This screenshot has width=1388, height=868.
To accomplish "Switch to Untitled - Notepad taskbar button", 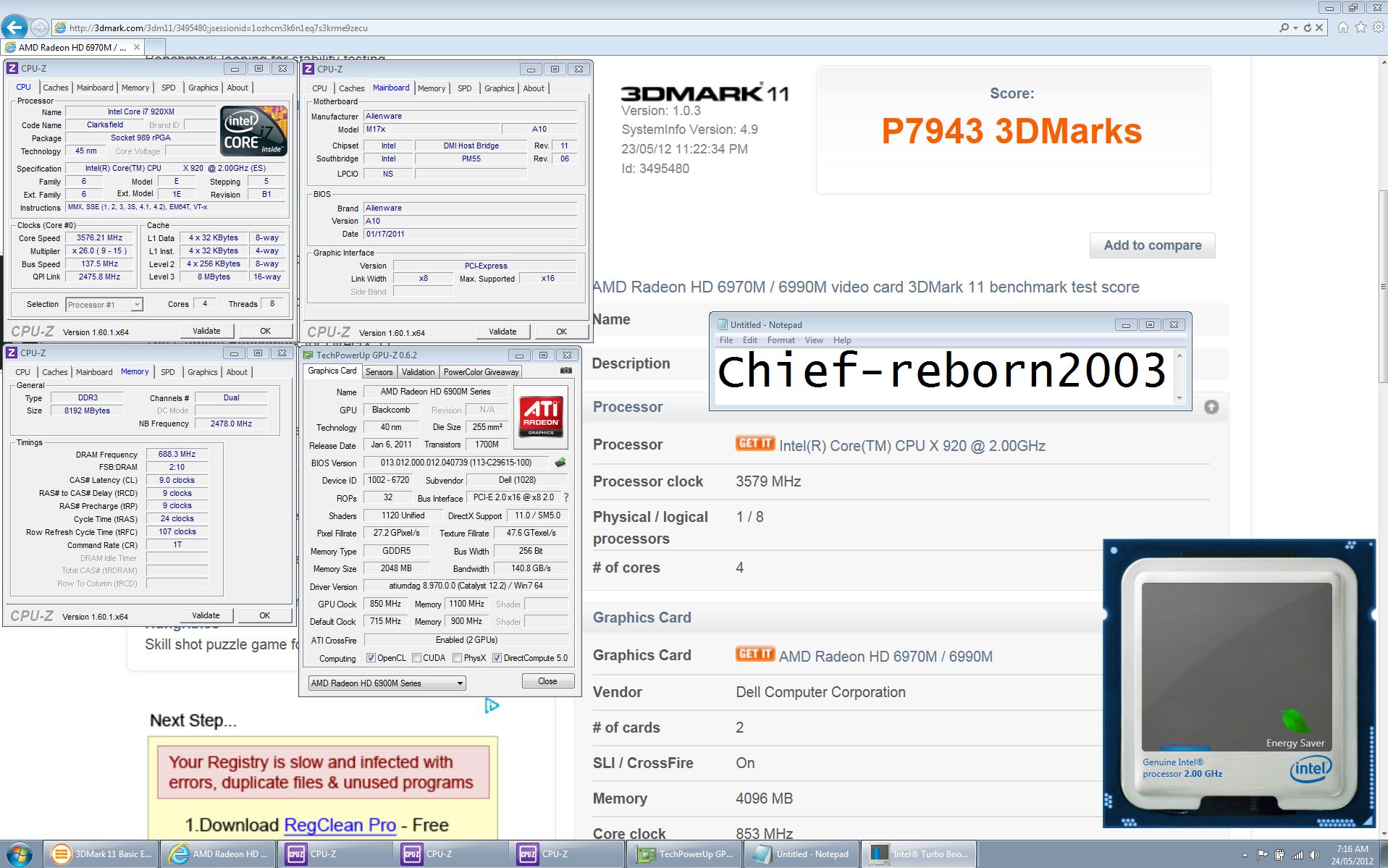I will tap(802, 854).
